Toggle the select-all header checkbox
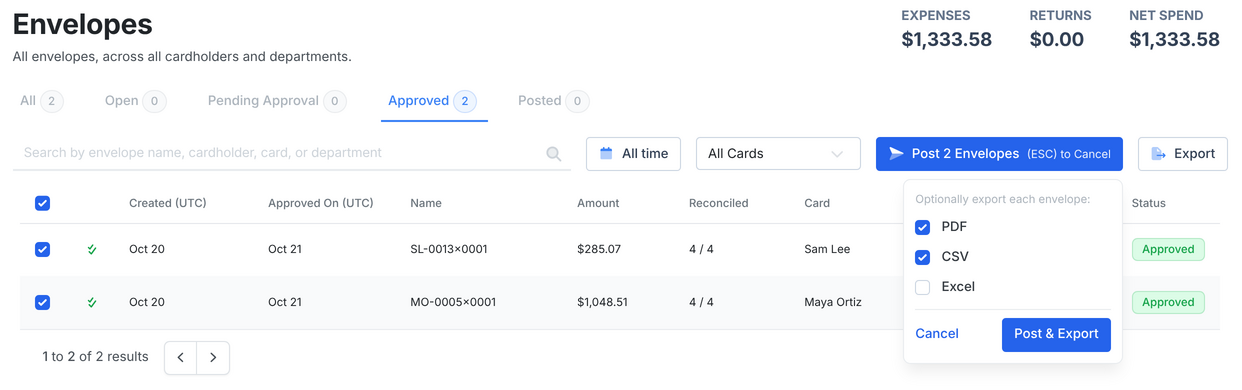 [42, 203]
